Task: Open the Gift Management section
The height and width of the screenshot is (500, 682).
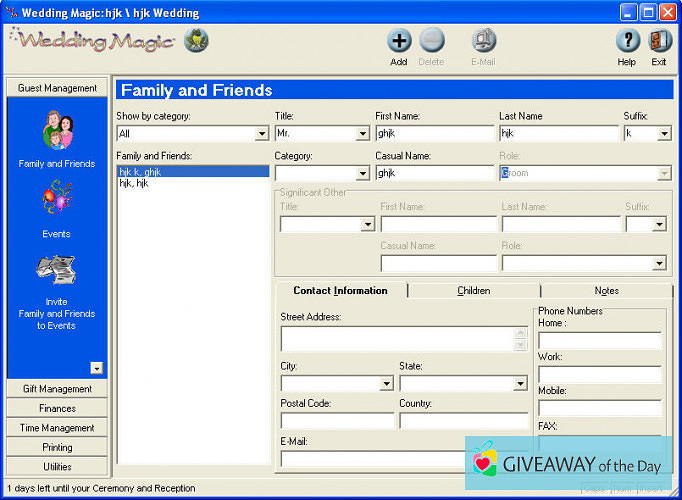Action: pyautogui.click(x=57, y=389)
